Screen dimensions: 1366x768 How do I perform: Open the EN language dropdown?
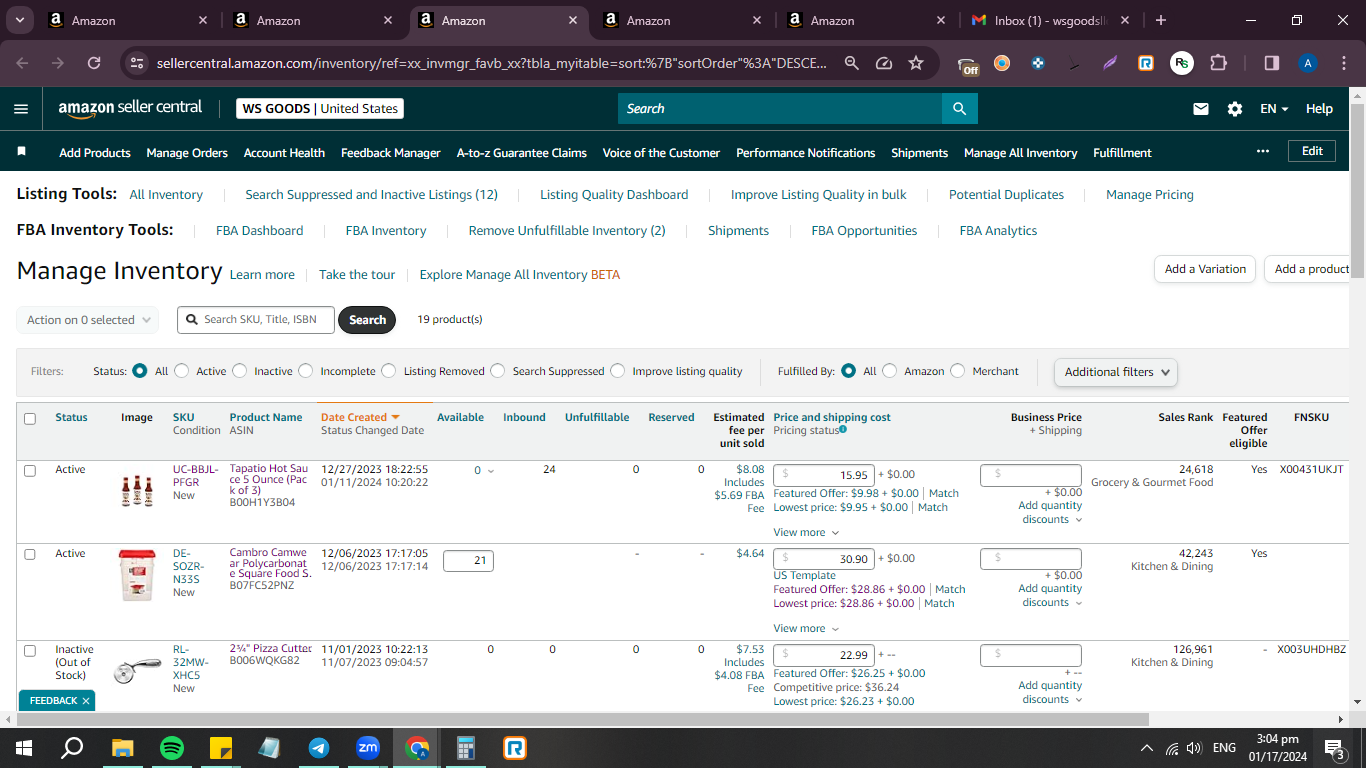tap(1274, 109)
